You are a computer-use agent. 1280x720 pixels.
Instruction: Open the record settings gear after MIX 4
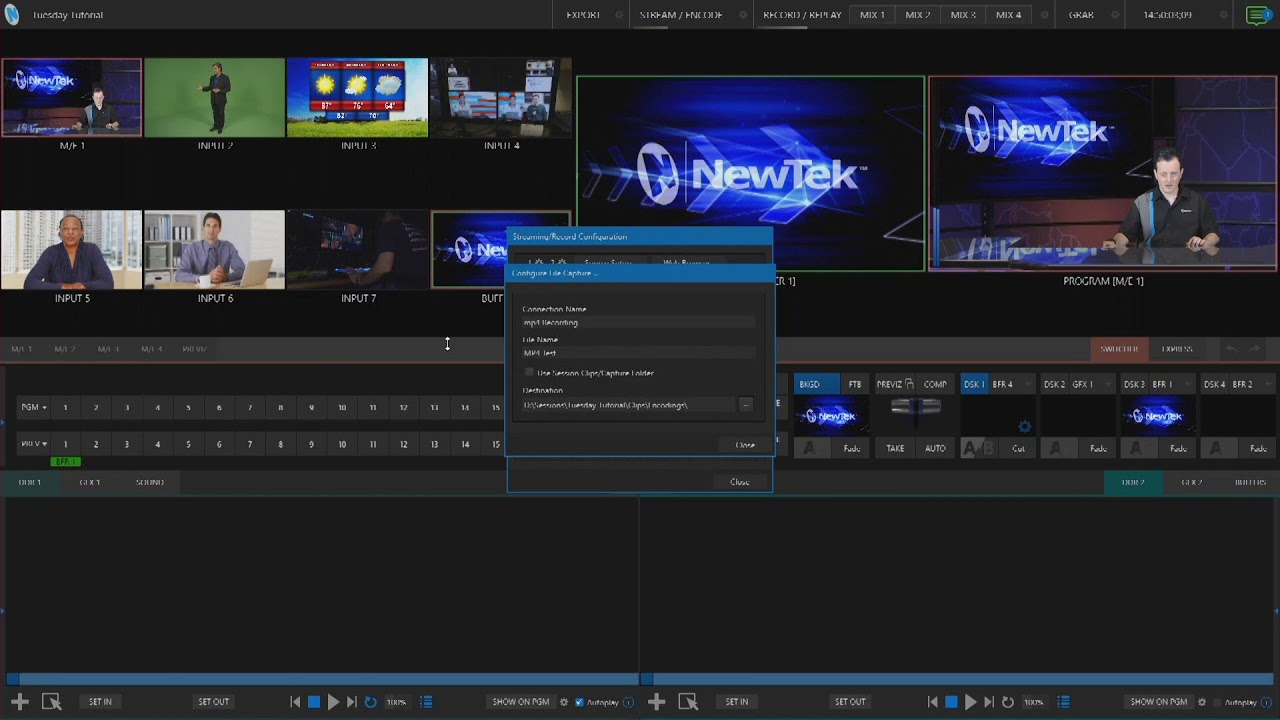[1044, 15]
